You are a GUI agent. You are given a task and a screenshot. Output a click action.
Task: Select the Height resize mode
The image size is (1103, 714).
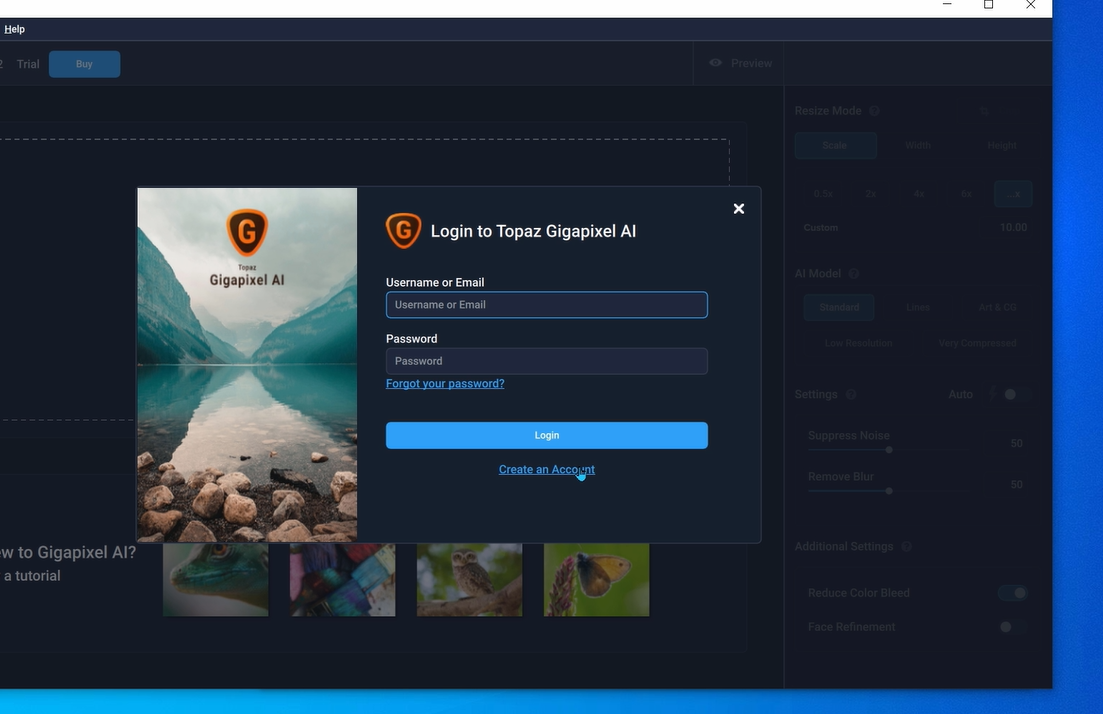point(1002,146)
